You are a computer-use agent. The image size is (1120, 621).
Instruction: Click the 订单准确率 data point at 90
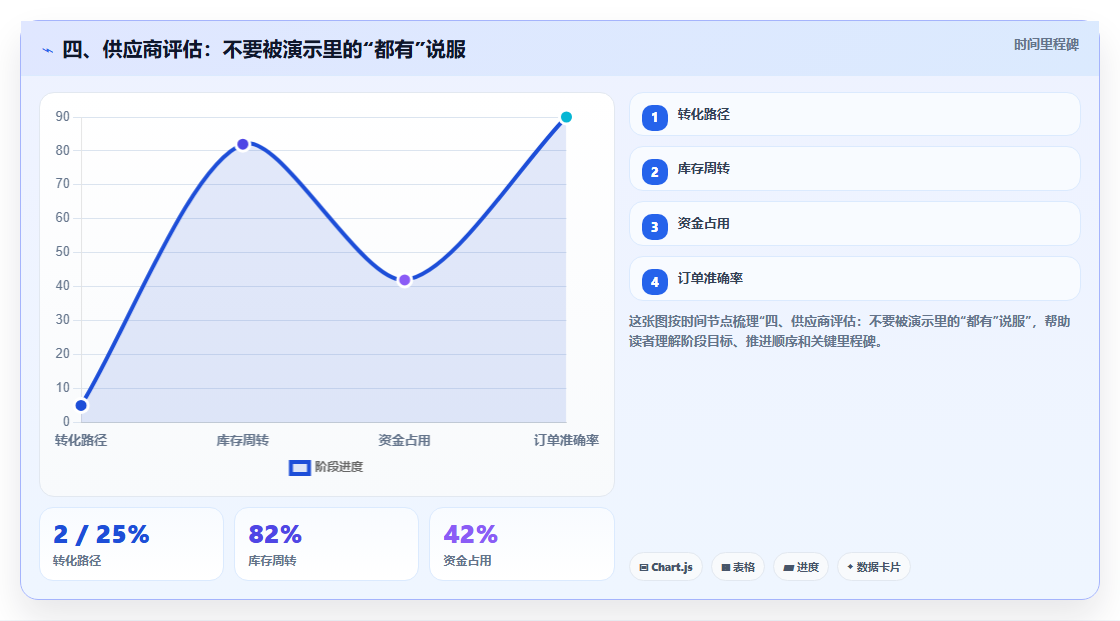[x=566, y=117]
